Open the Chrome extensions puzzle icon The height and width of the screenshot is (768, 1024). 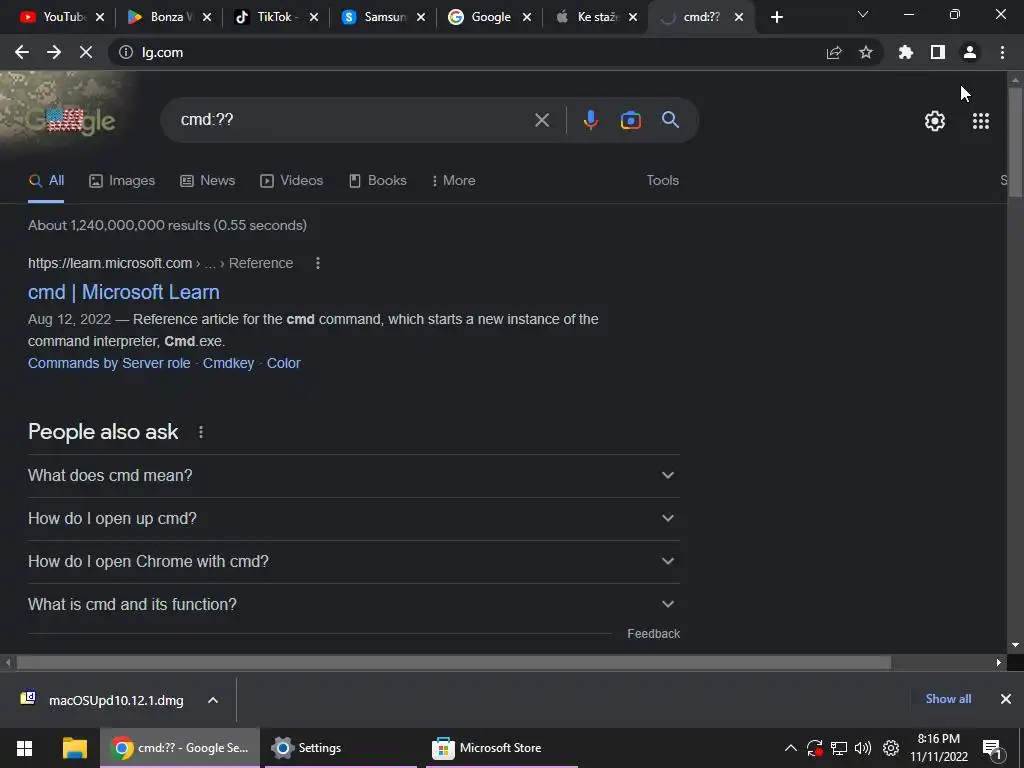click(906, 52)
